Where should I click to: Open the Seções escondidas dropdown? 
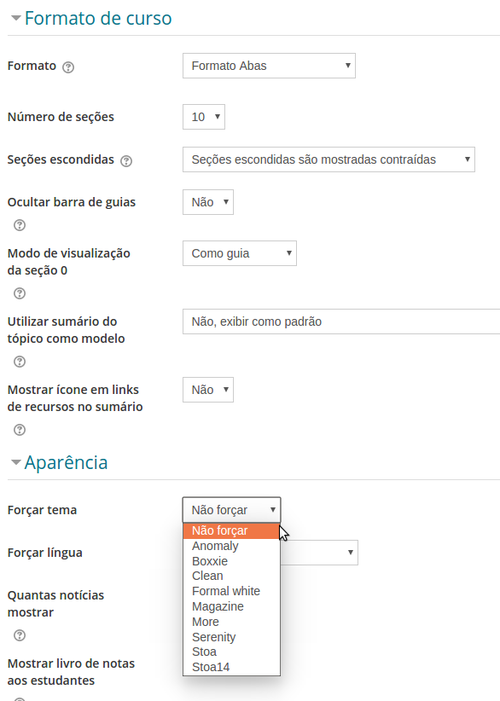[328, 159]
